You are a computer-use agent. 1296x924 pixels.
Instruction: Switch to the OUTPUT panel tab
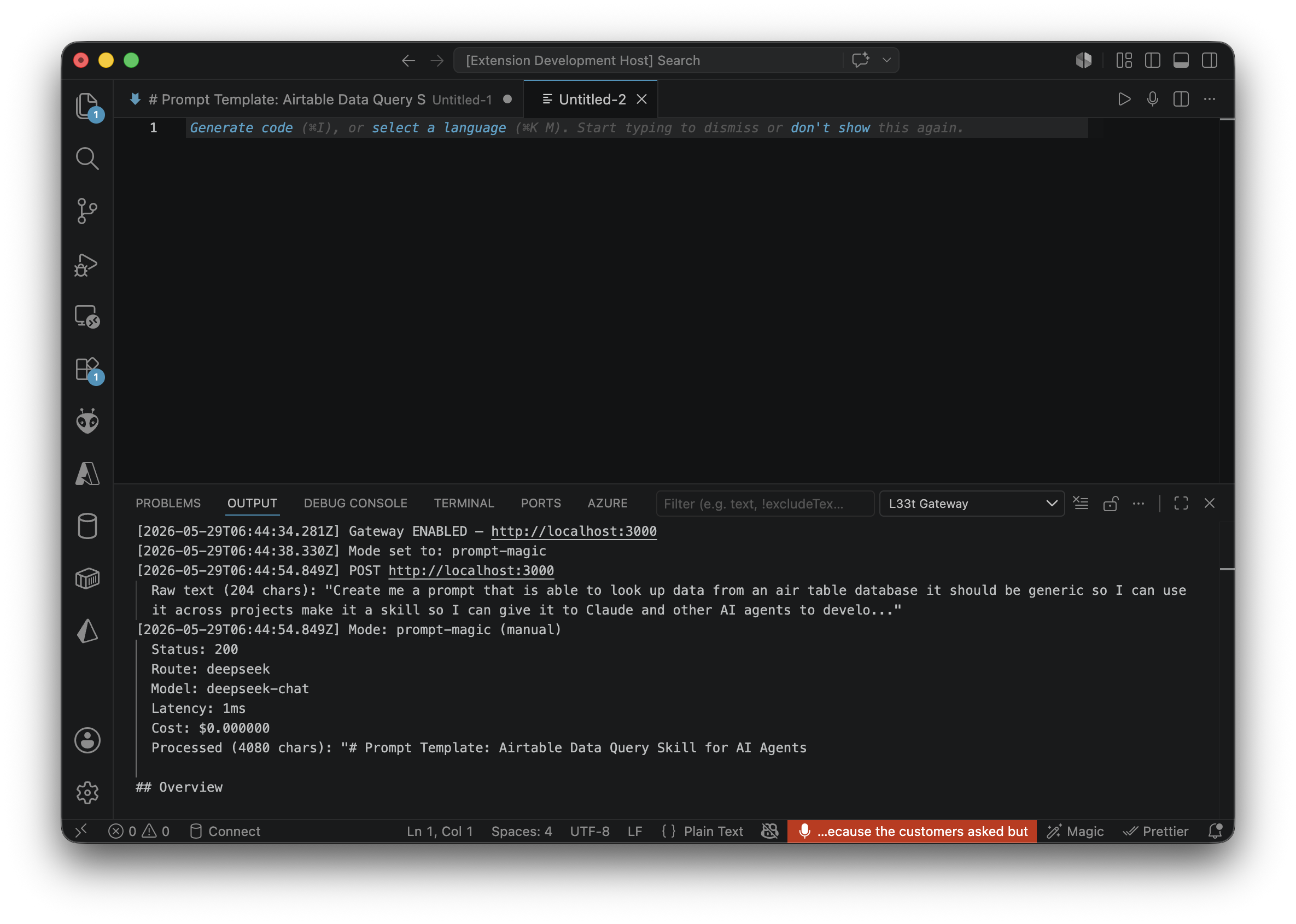tap(252, 504)
